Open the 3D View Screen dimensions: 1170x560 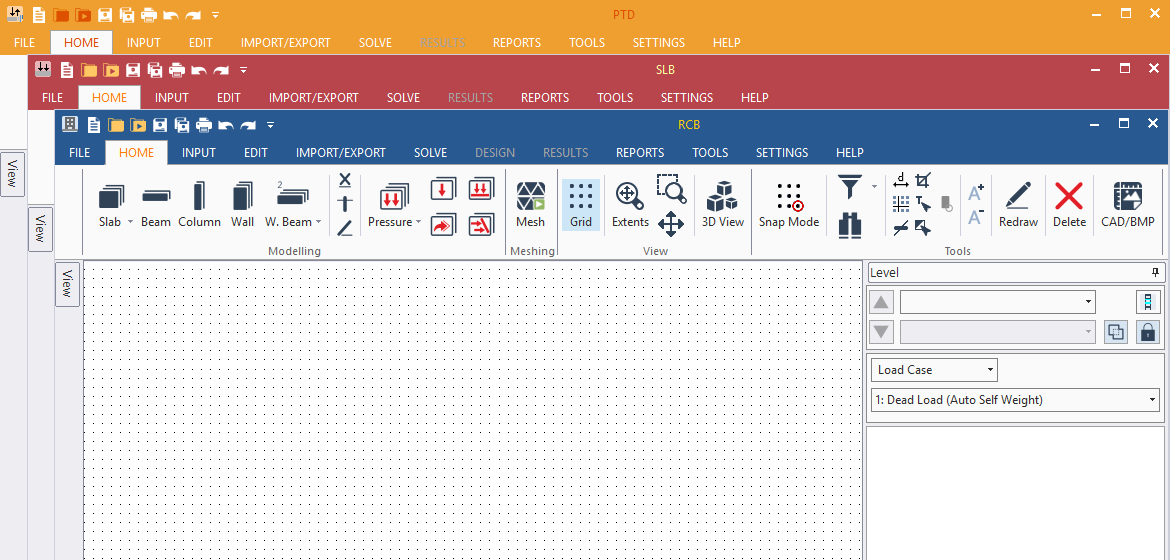pos(722,205)
